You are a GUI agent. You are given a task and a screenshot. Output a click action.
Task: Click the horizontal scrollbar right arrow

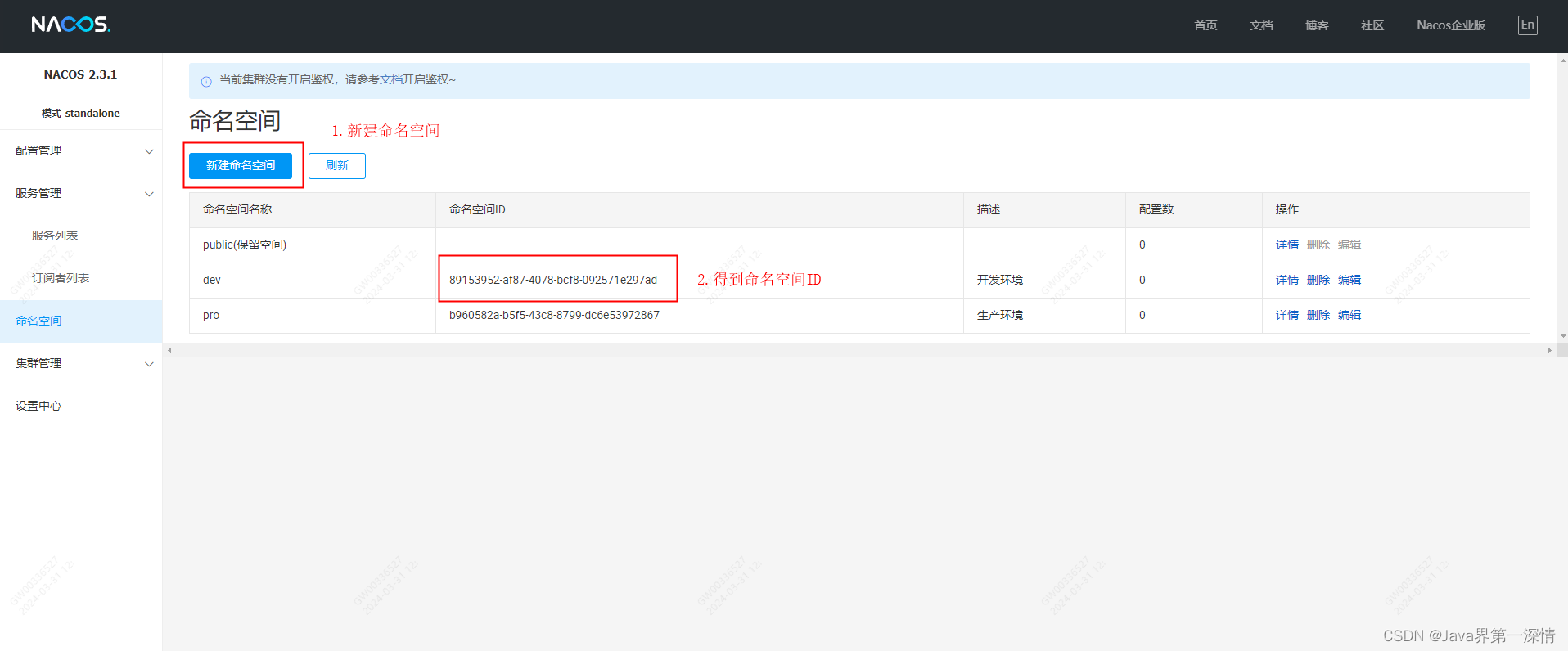point(1549,350)
